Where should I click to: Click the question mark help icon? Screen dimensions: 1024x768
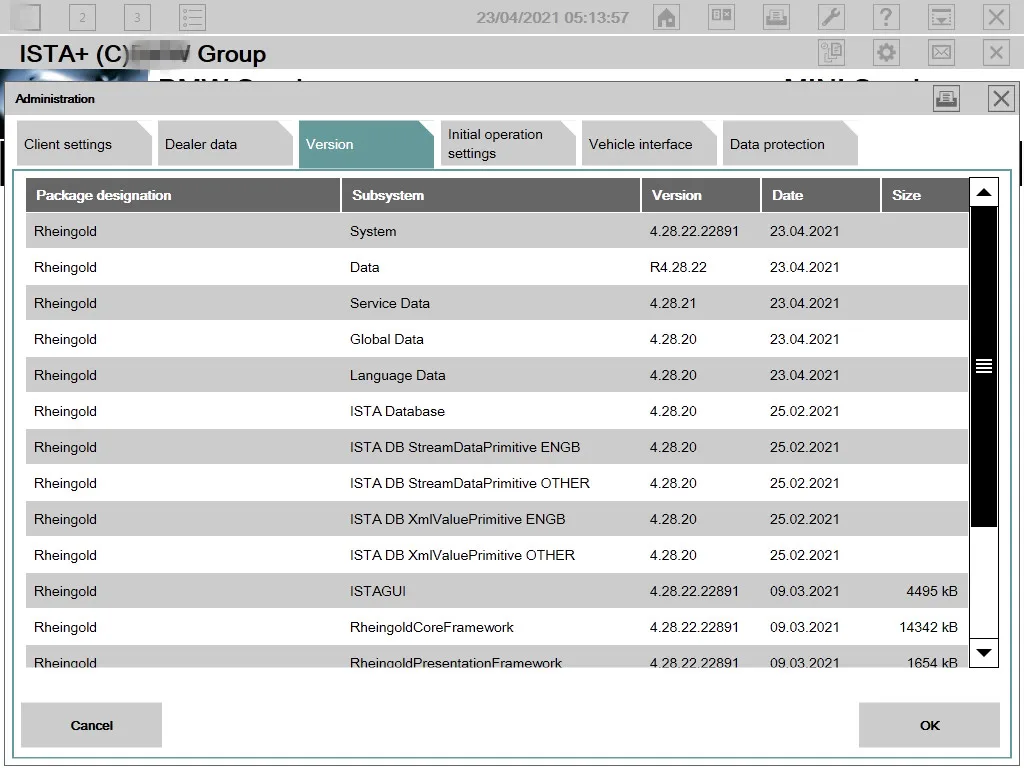tap(886, 17)
